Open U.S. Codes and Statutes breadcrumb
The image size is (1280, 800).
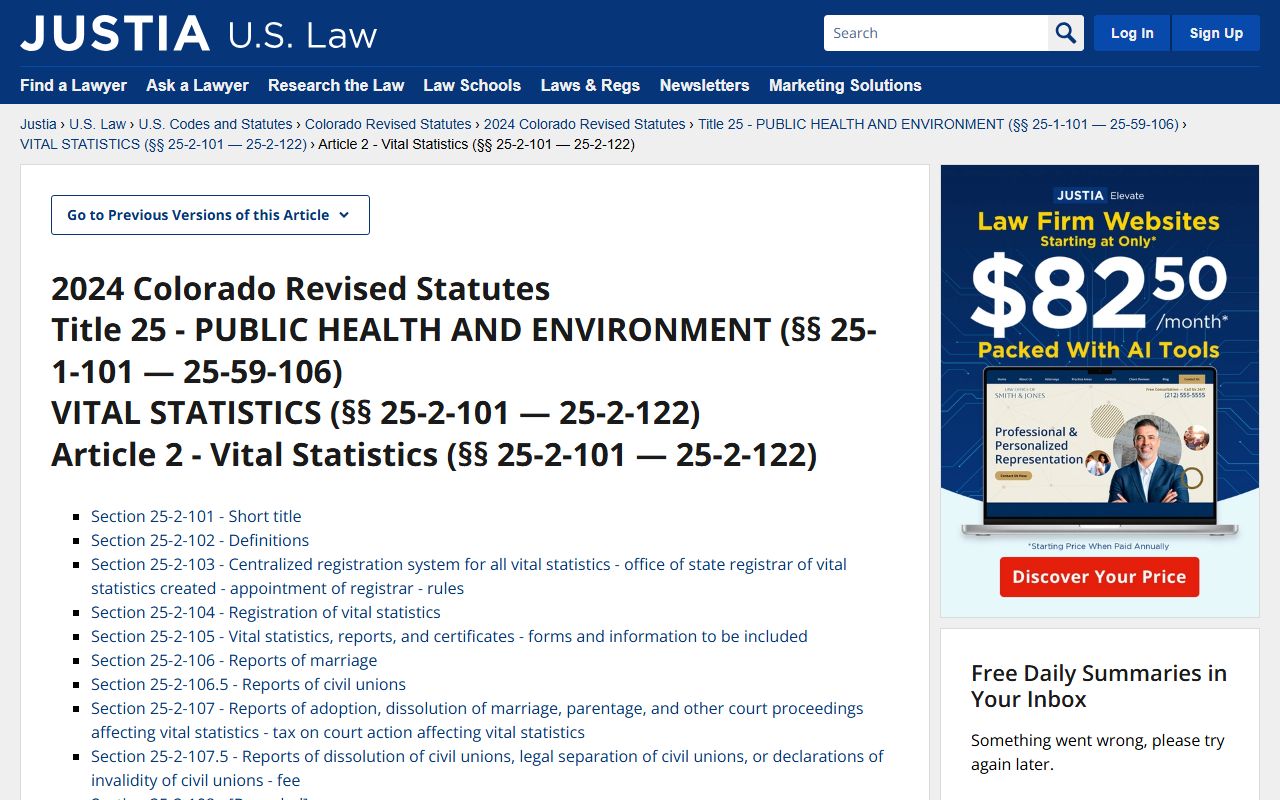point(215,124)
